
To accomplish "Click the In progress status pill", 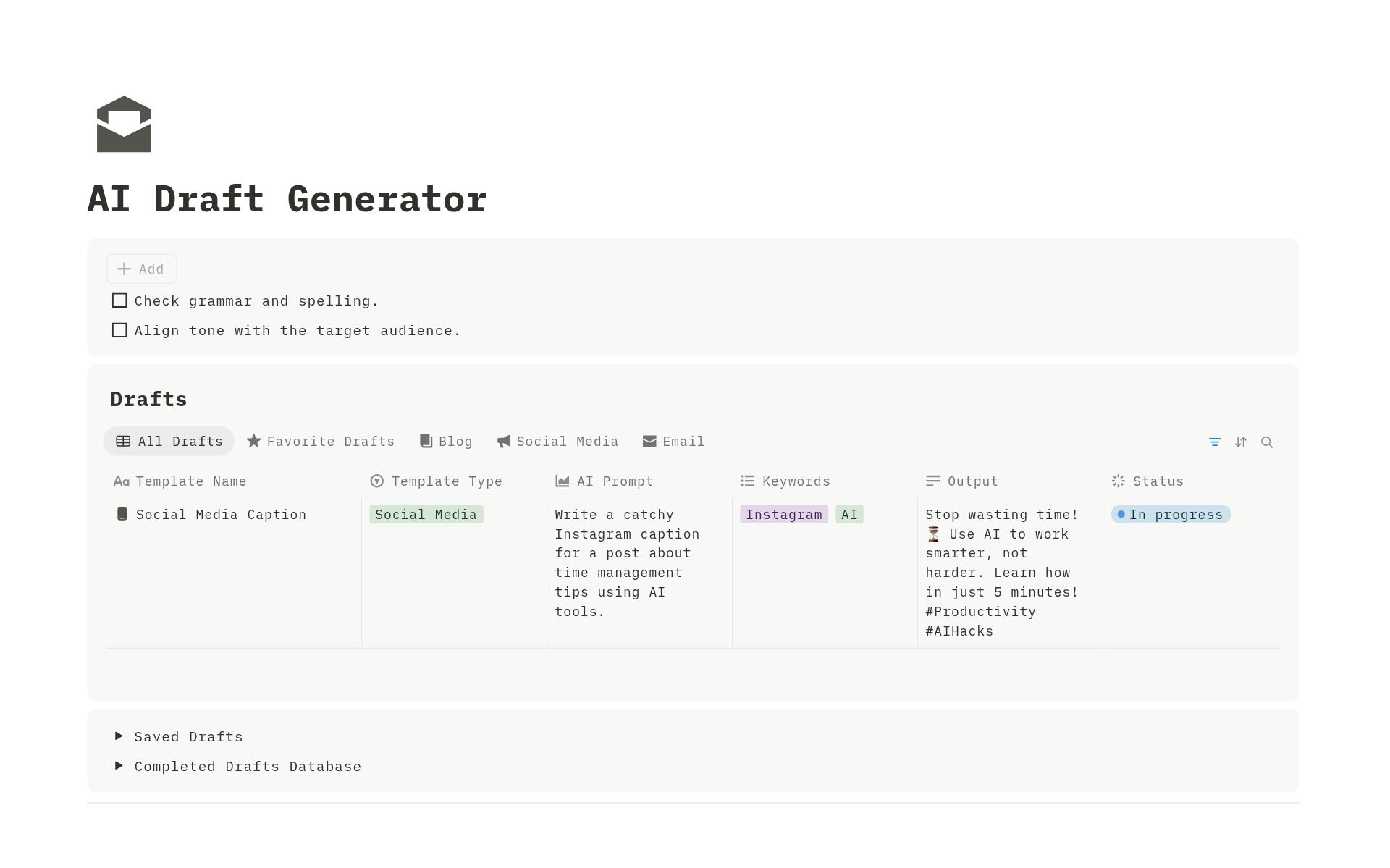I will click(1171, 515).
